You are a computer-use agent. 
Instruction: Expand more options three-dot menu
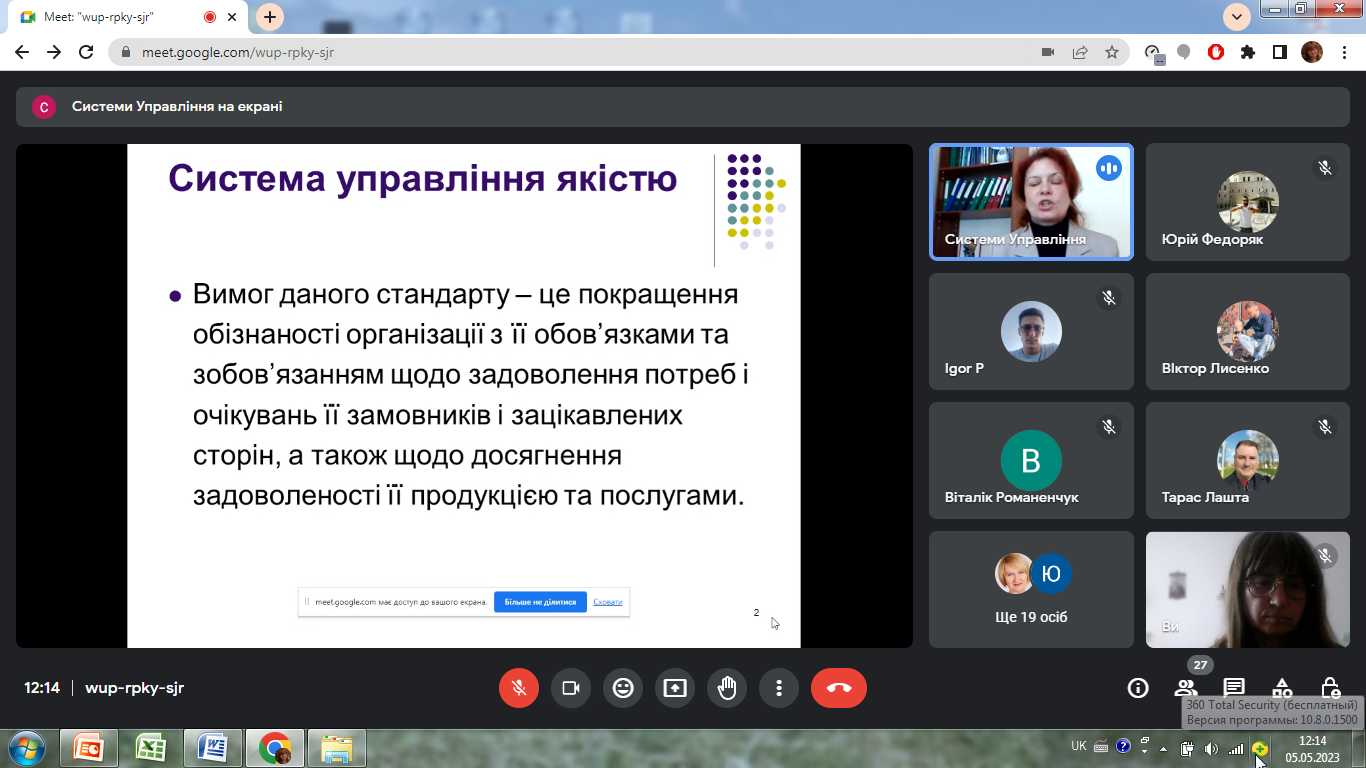pyautogui.click(x=779, y=688)
